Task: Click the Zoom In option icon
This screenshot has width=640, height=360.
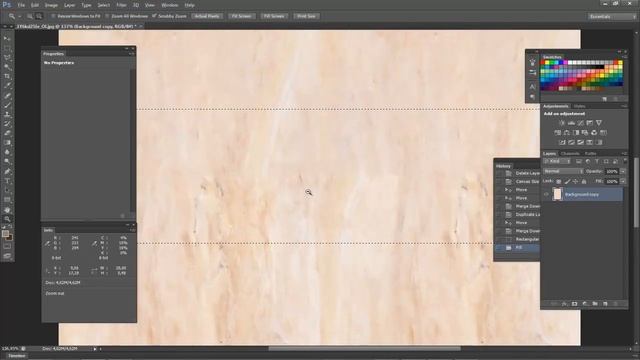Action: [x=30, y=16]
